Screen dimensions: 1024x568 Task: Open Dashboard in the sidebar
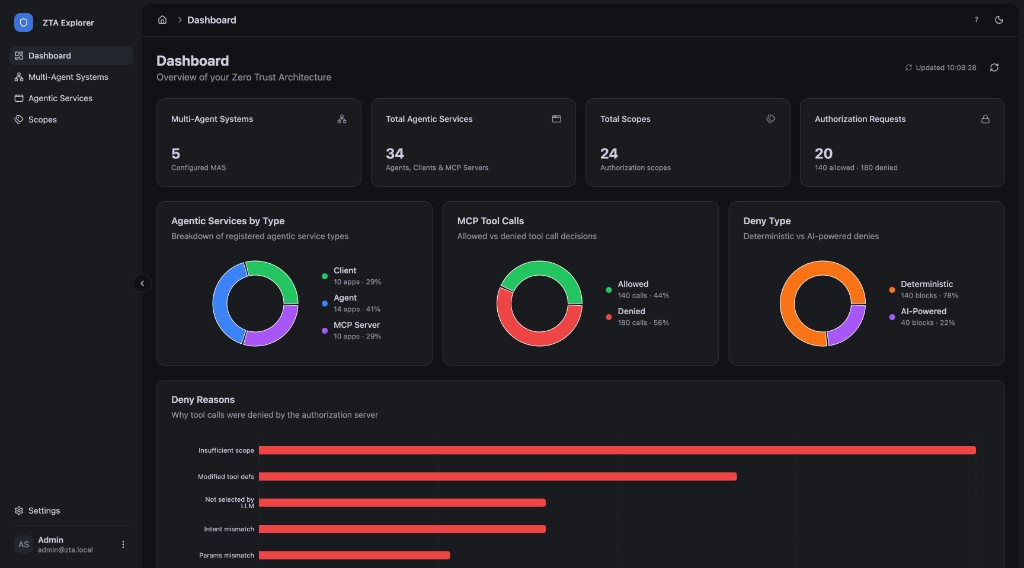[x=71, y=55]
